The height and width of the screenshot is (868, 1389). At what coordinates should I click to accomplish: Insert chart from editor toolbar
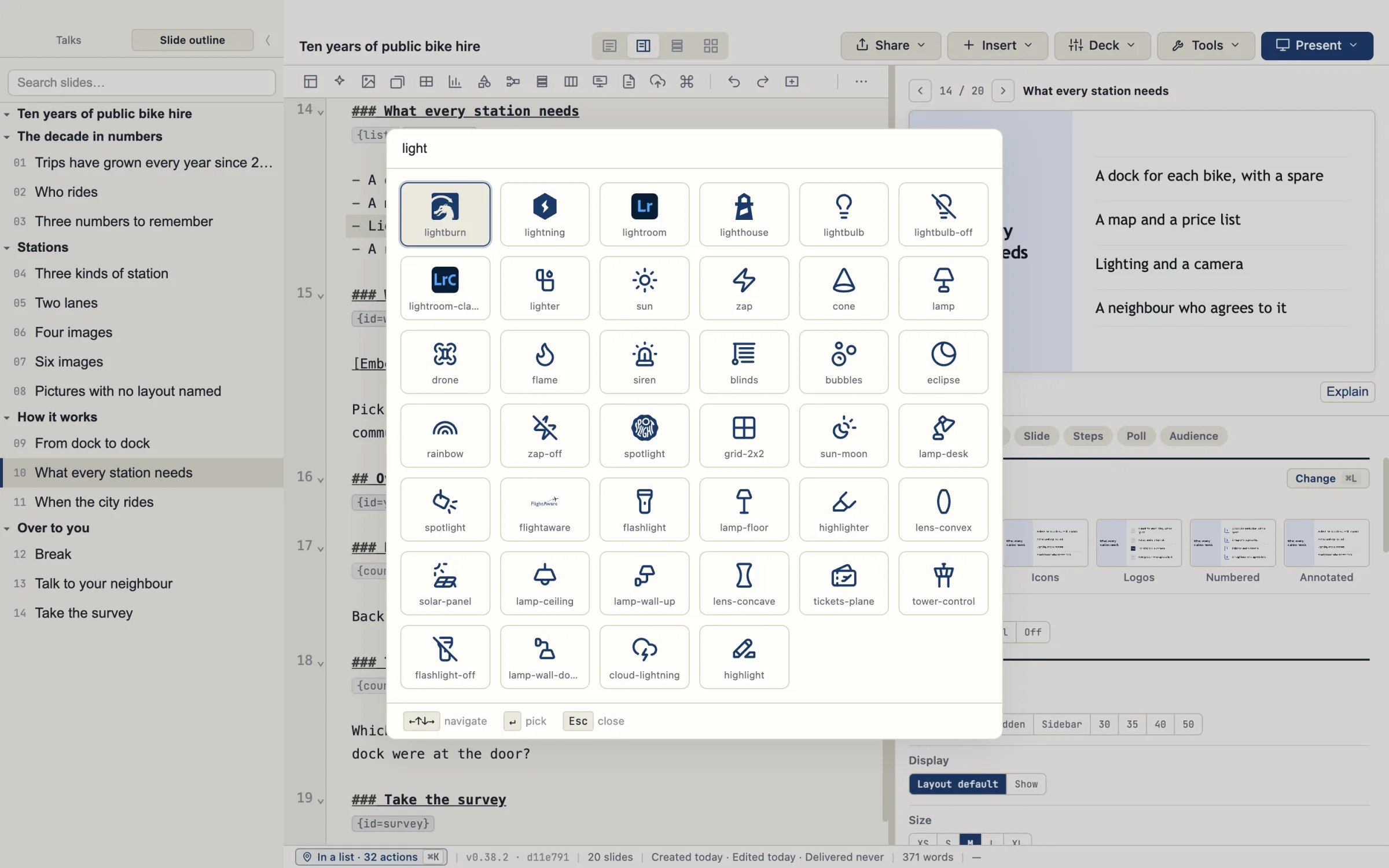(x=455, y=82)
